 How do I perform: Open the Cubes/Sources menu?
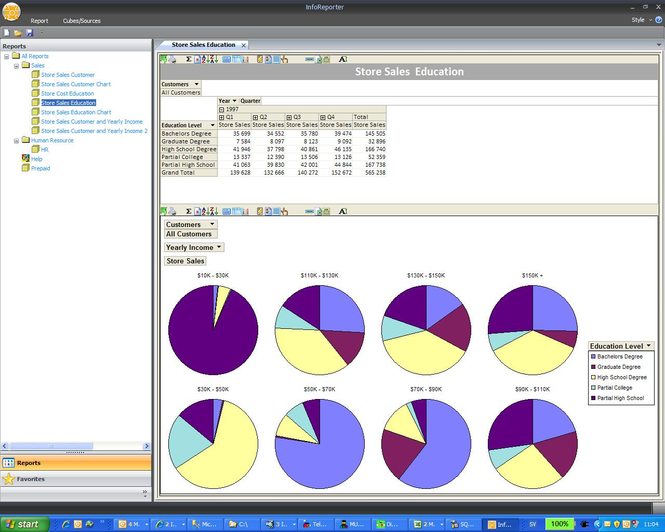tap(80, 20)
